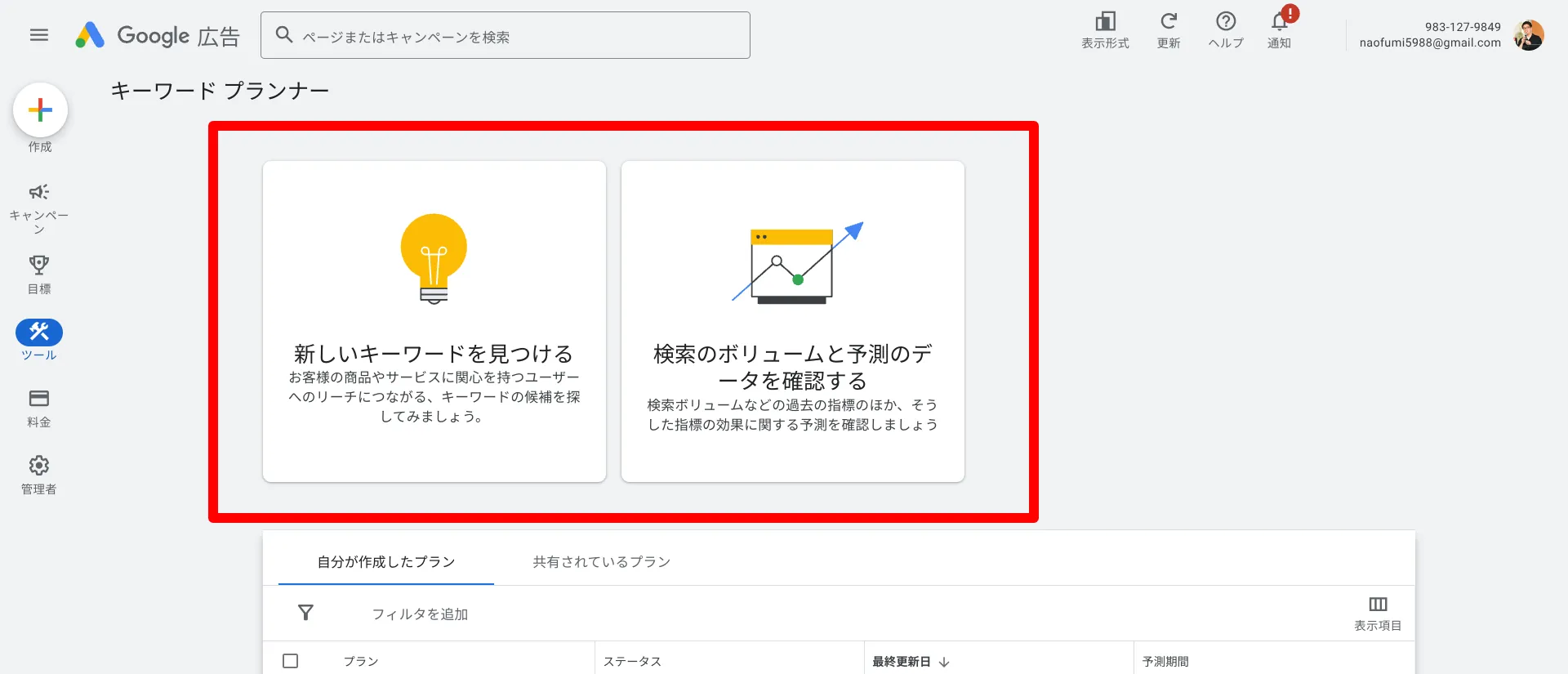Sort by the プラン column header
This screenshot has width=1568, height=674.
click(361, 661)
